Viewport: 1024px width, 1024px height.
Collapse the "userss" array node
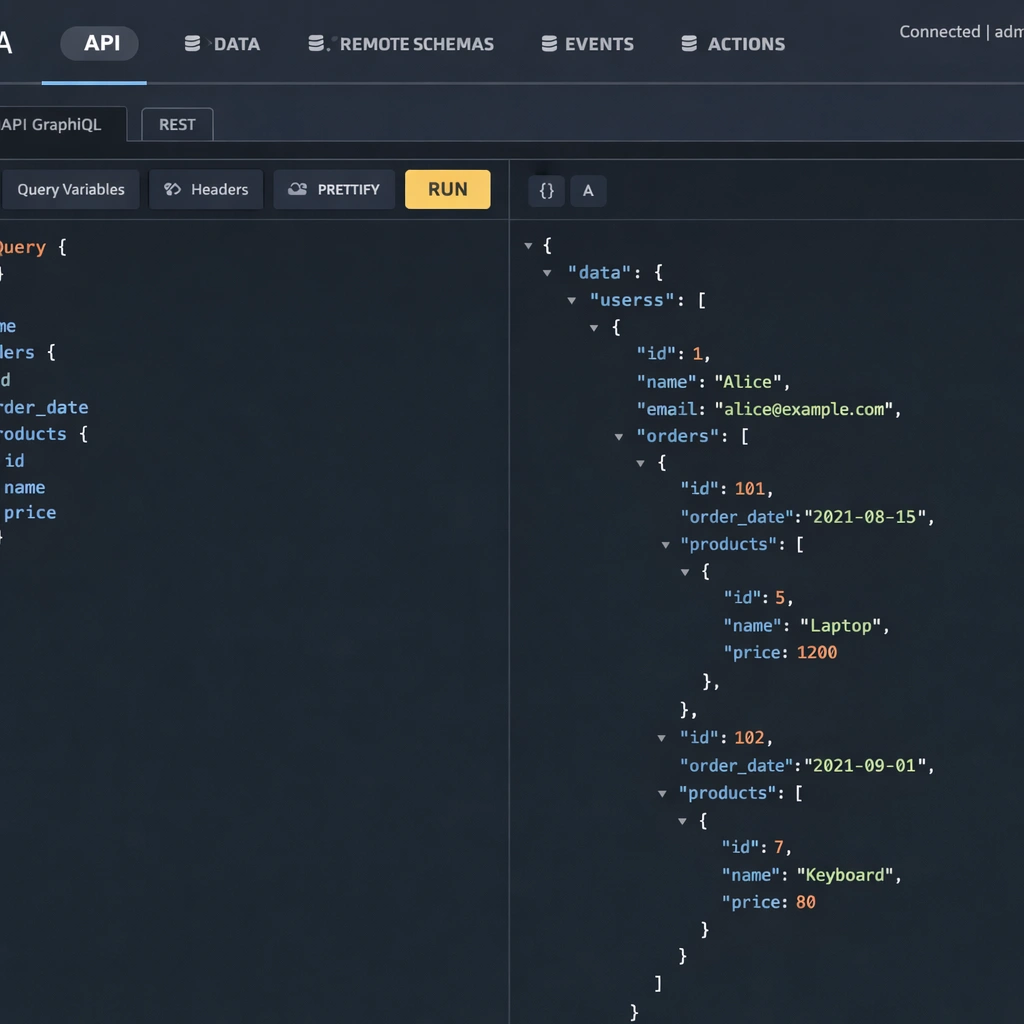(x=571, y=300)
